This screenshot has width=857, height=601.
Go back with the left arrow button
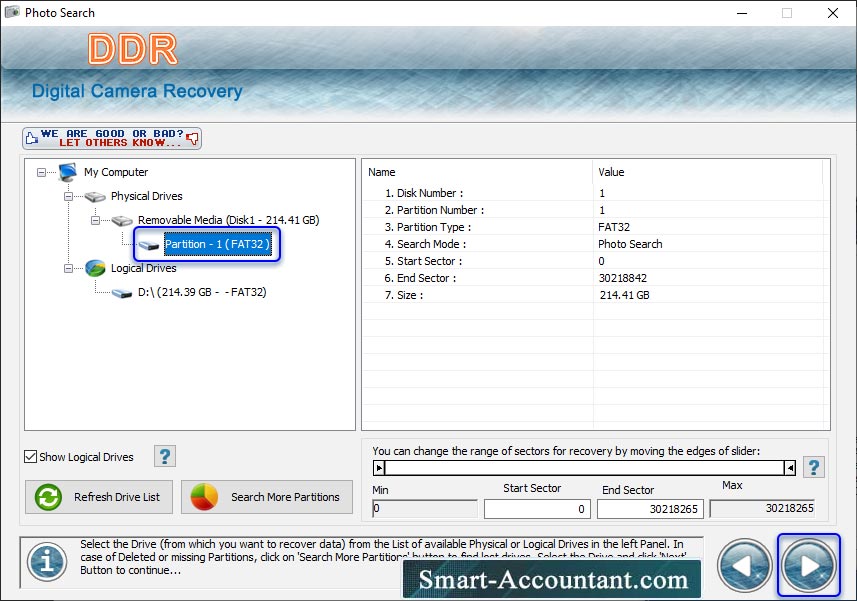pos(744,566)
